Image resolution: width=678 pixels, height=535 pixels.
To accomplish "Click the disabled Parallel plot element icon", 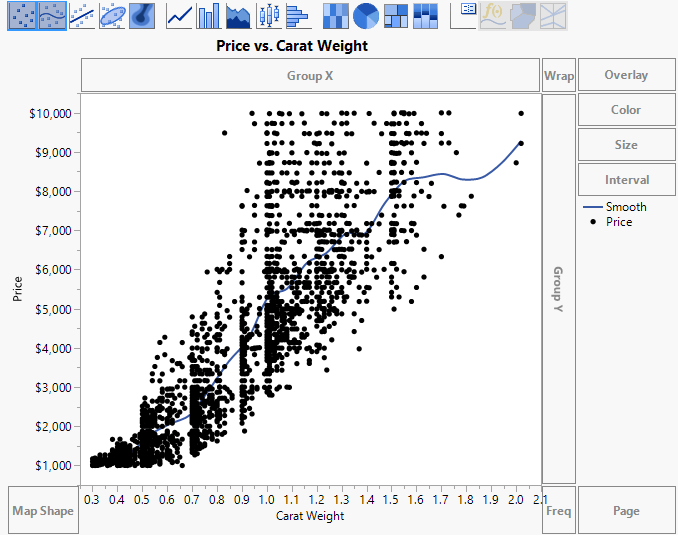I will pyautogui.click(x=553, y=16).
